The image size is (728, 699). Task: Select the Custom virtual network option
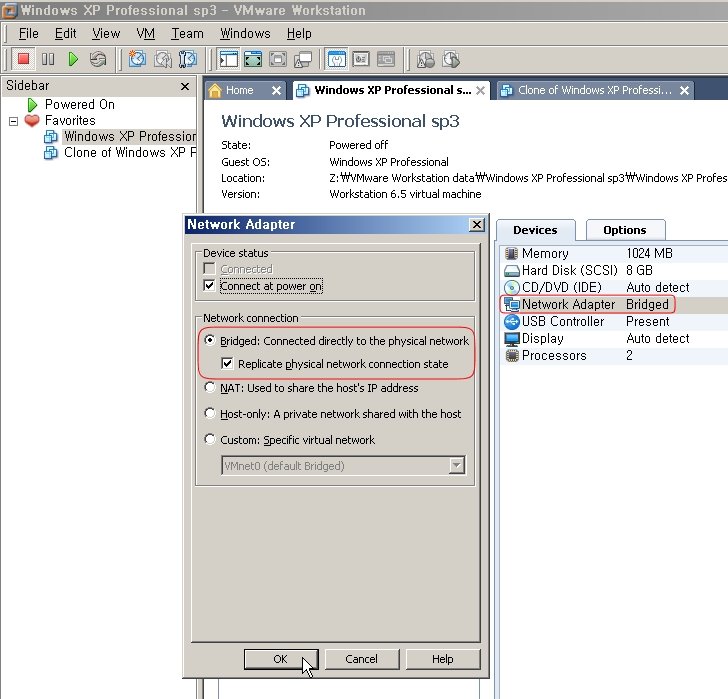click(210, 439)
